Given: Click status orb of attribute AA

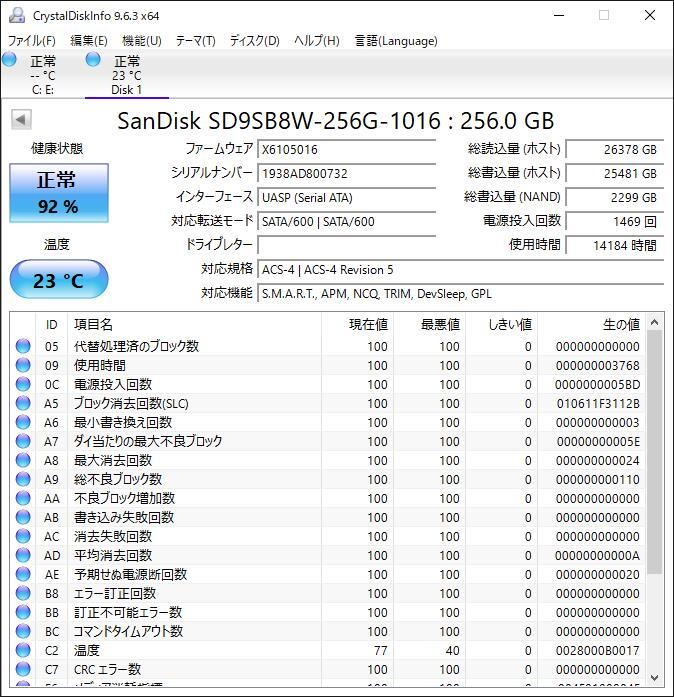Looking at the screenshot, I should pos(23,498).
